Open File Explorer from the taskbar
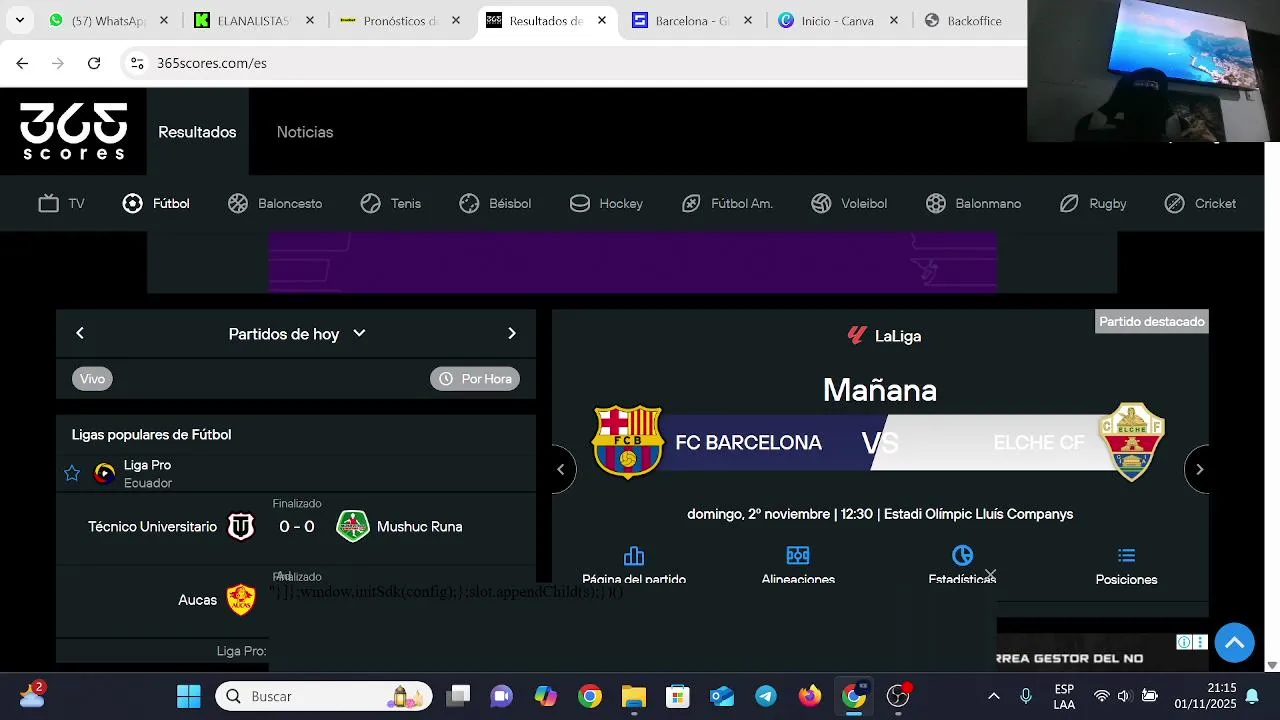1280x720 pixels. click(x=634, y=696)
